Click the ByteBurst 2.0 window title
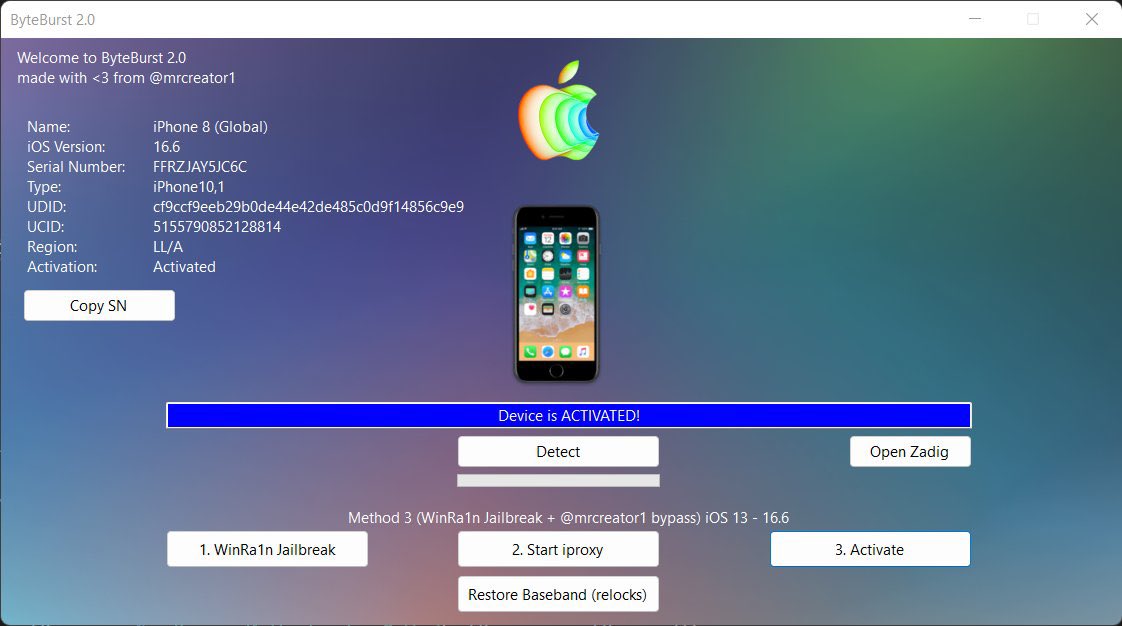This screenshot has width=1122, height=626. point(53,20)
